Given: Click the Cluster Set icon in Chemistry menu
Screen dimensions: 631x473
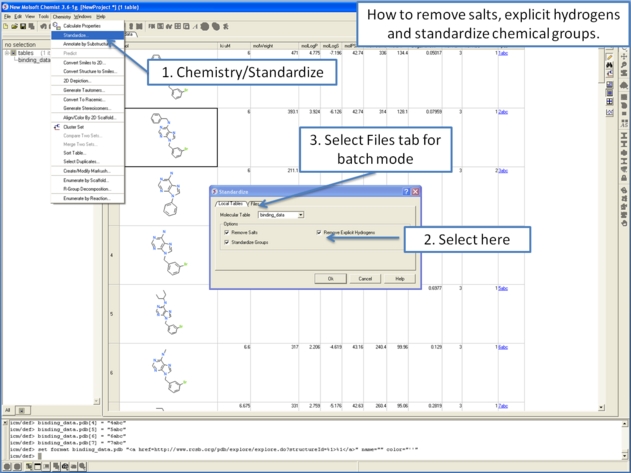Looking at the screenshot, I should (x=56, y=127).
